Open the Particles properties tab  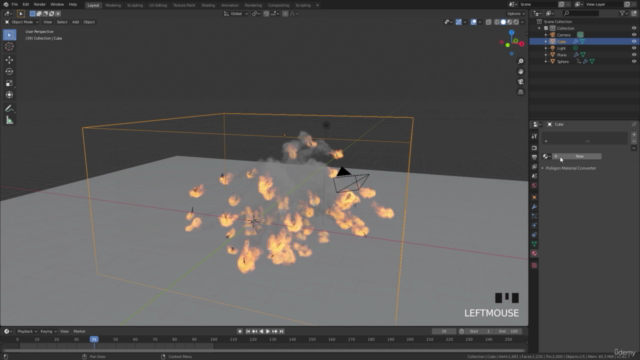(x=534, y=216)
